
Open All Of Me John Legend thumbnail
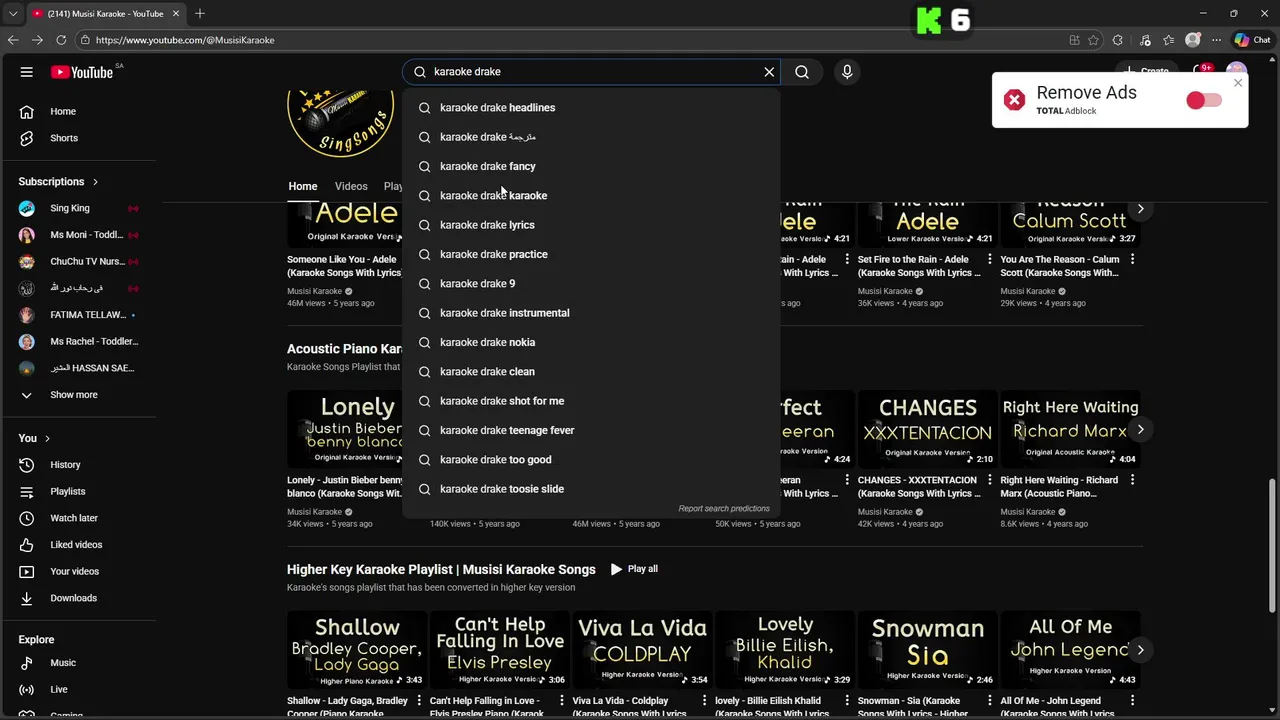pyautogui.click(x=1070, y=650)
